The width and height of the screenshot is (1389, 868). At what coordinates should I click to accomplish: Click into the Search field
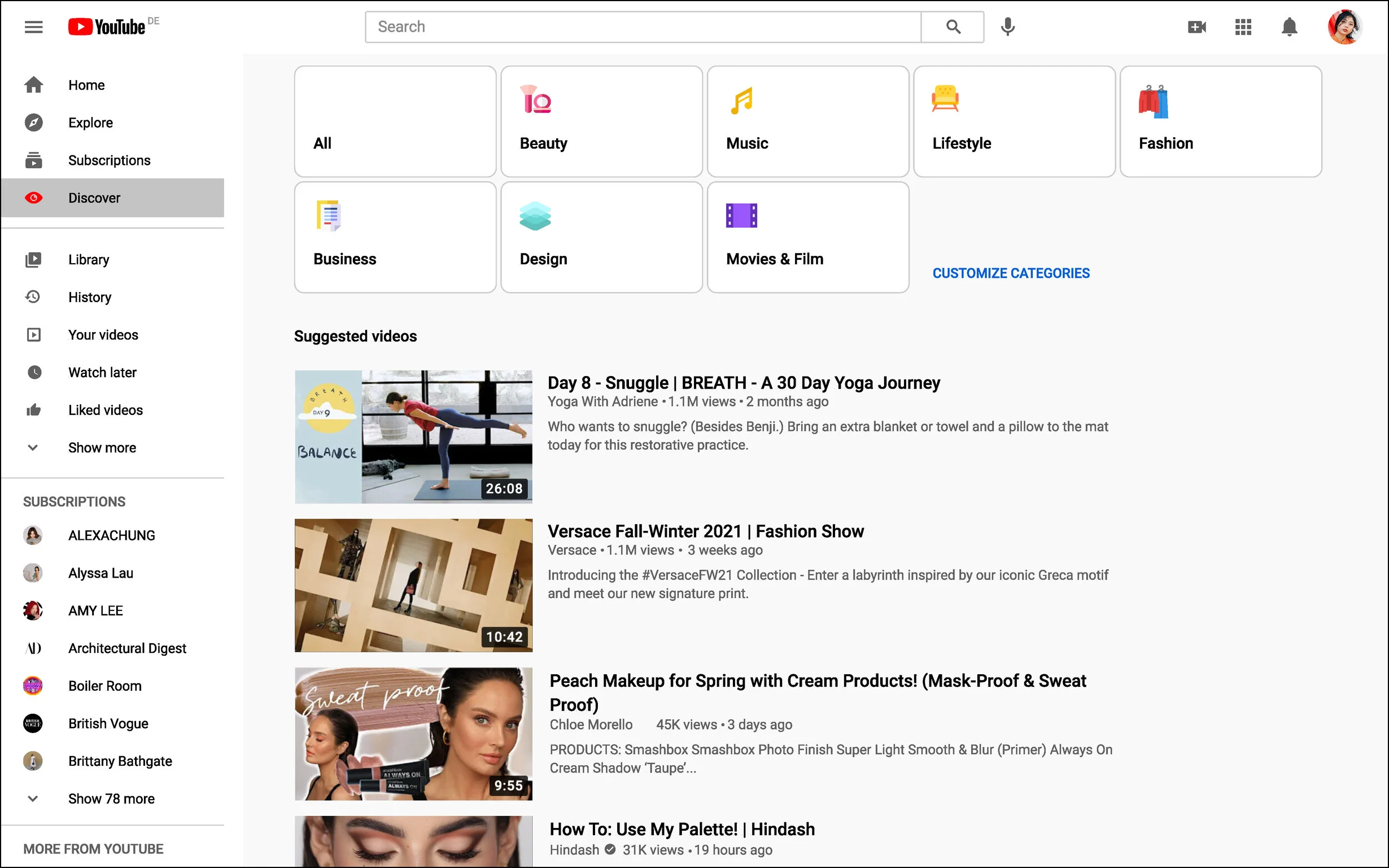(x=643, y=27)
